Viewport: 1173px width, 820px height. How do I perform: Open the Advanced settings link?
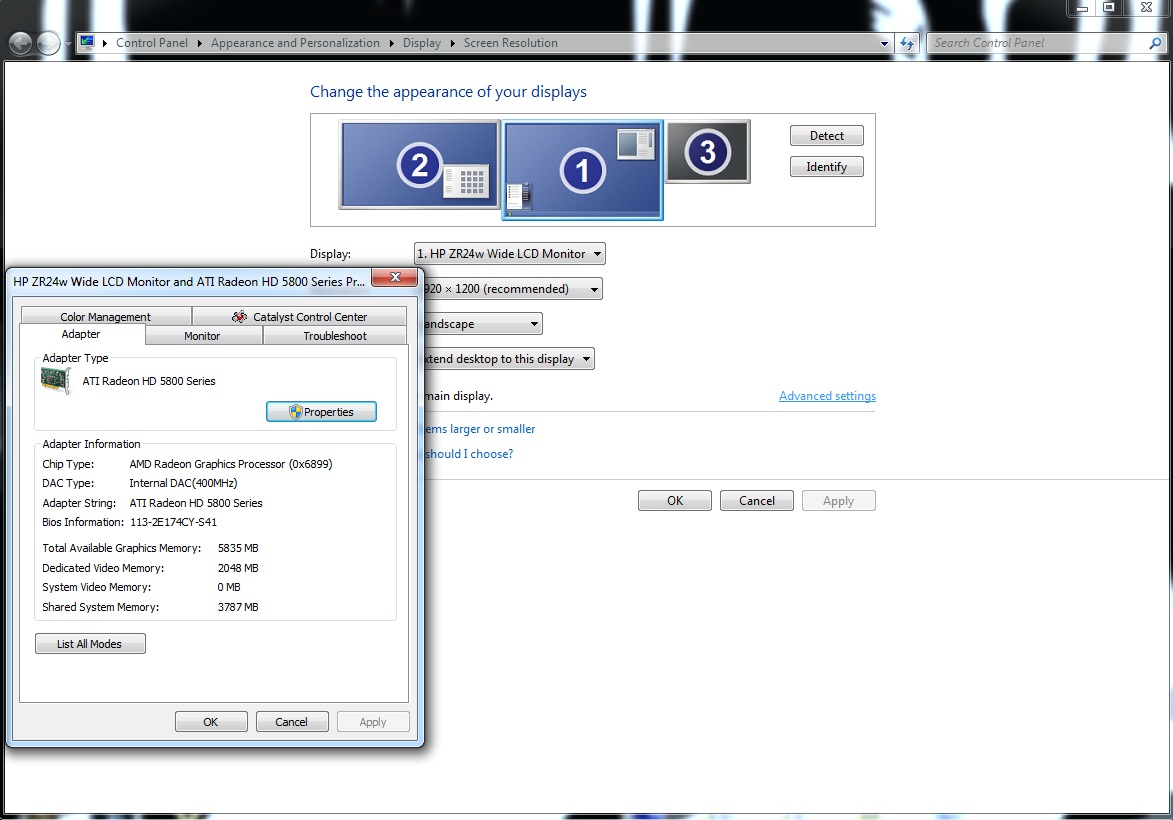tap(827, 396)
